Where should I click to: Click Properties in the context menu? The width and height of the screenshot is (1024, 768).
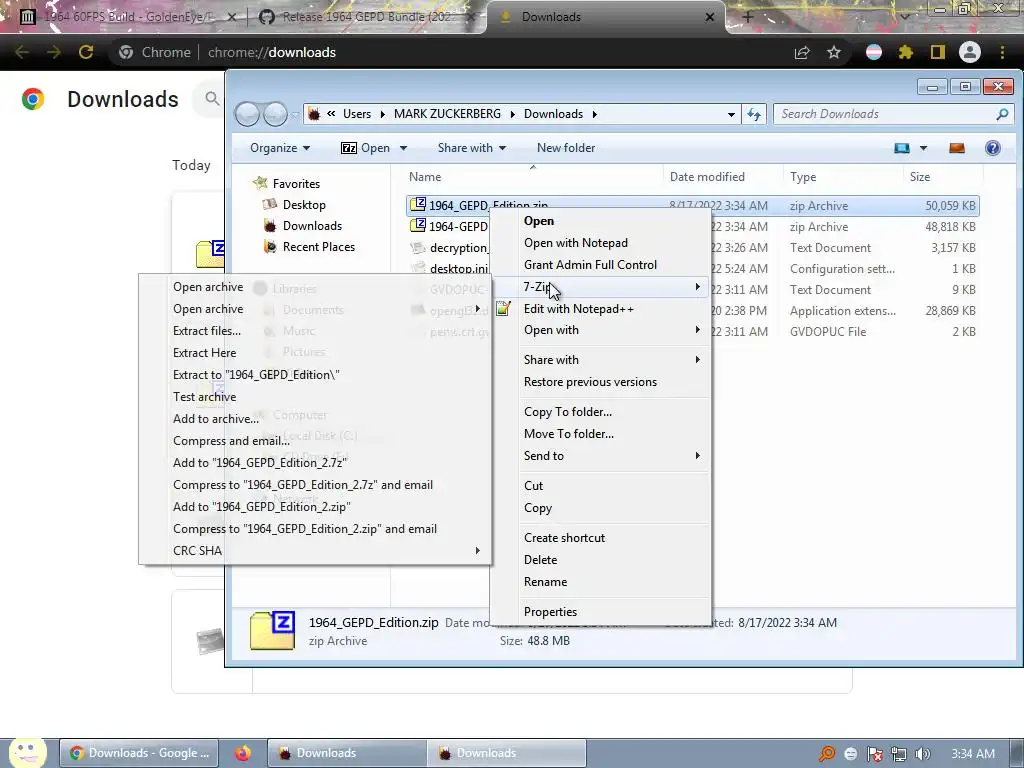[550, 612]
